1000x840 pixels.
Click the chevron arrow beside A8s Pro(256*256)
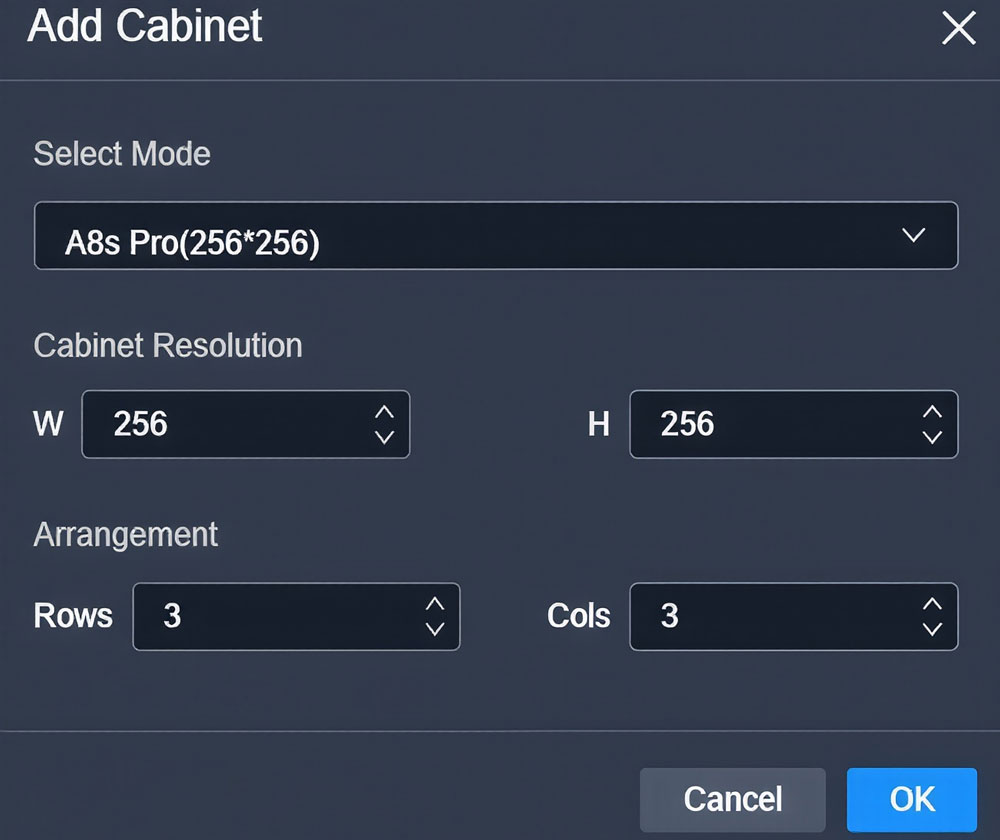pyautogui.click(x=913, y=236)
